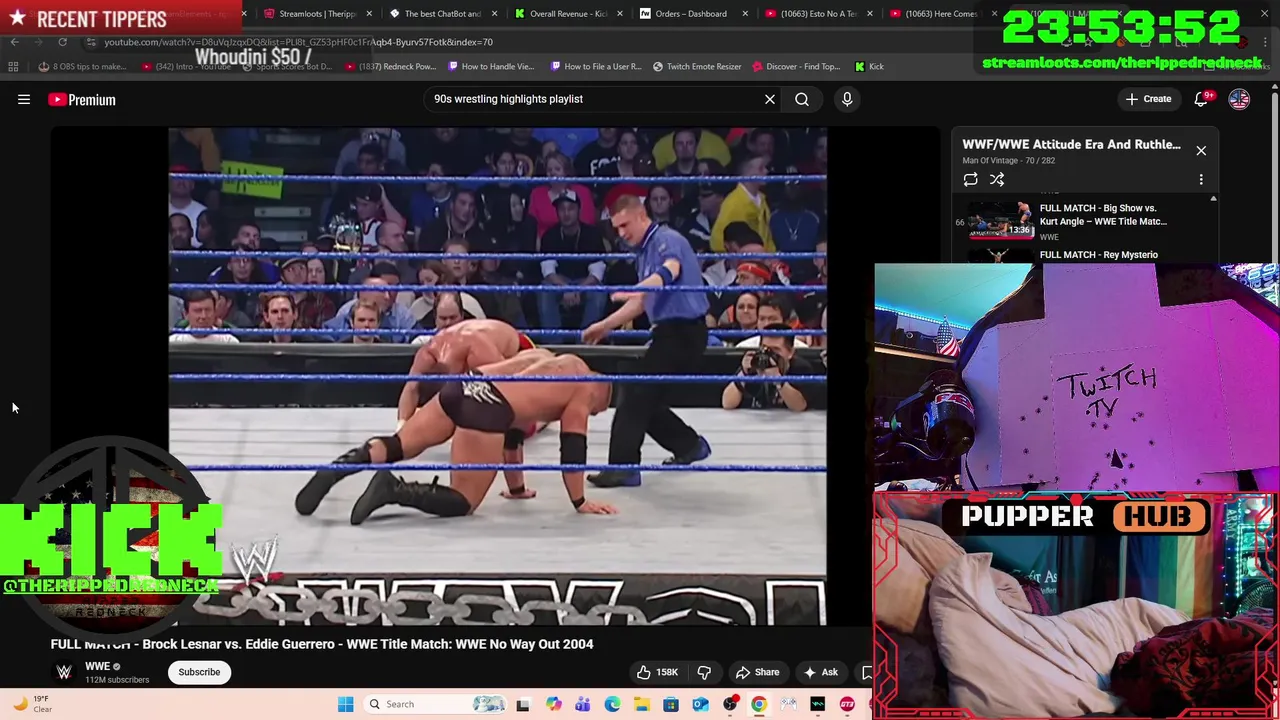Start voice search with the microphone

(847, 99)
